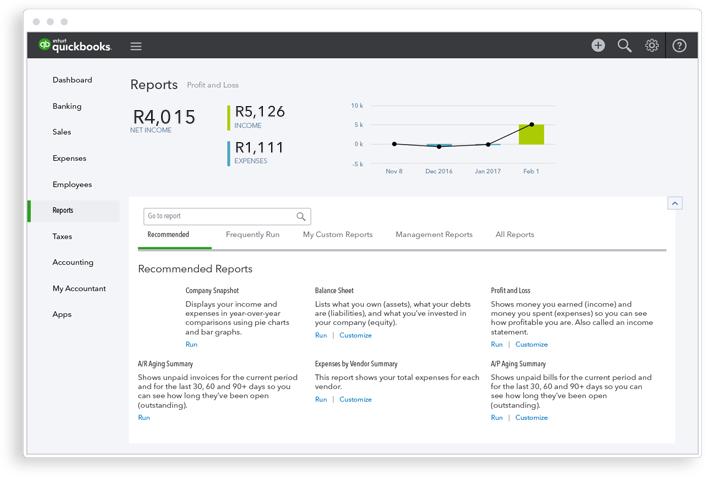Customize the Expenses by Vendor Summary report

355,399
